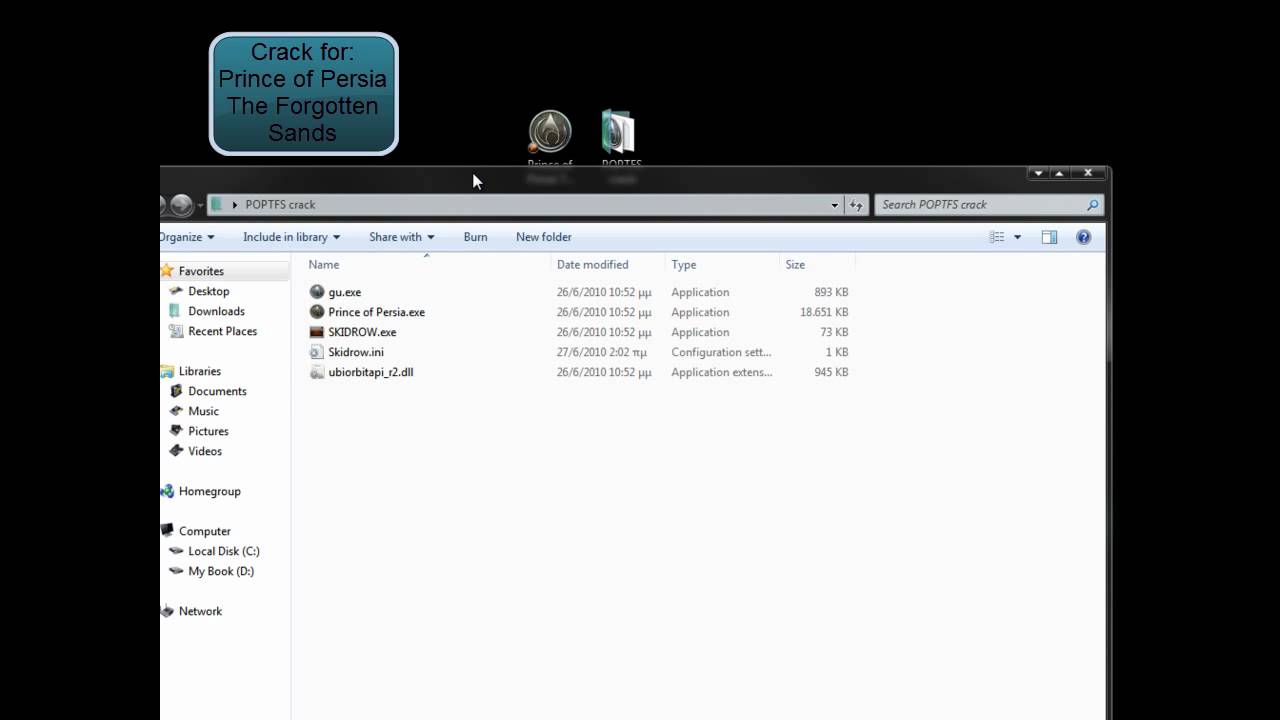This screenshot has height=720, width=1280.
Task: Select the gu.exe file icon
Action: (x=317, y=292)
